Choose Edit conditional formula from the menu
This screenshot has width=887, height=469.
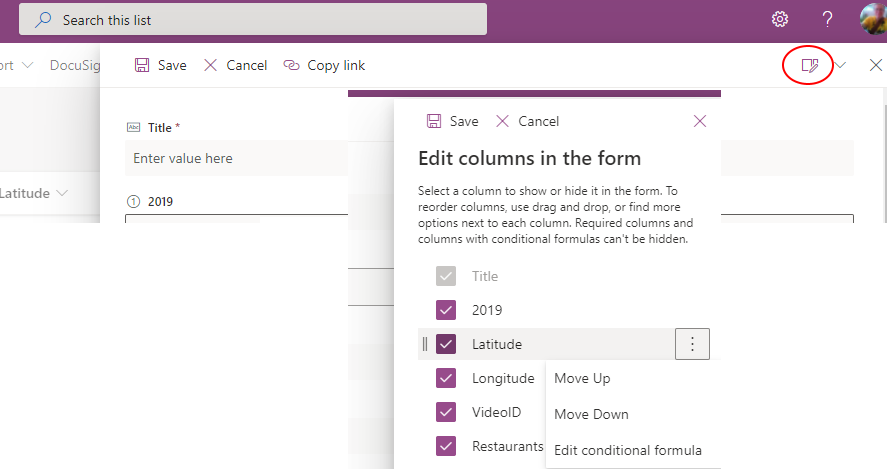[628, 450]
